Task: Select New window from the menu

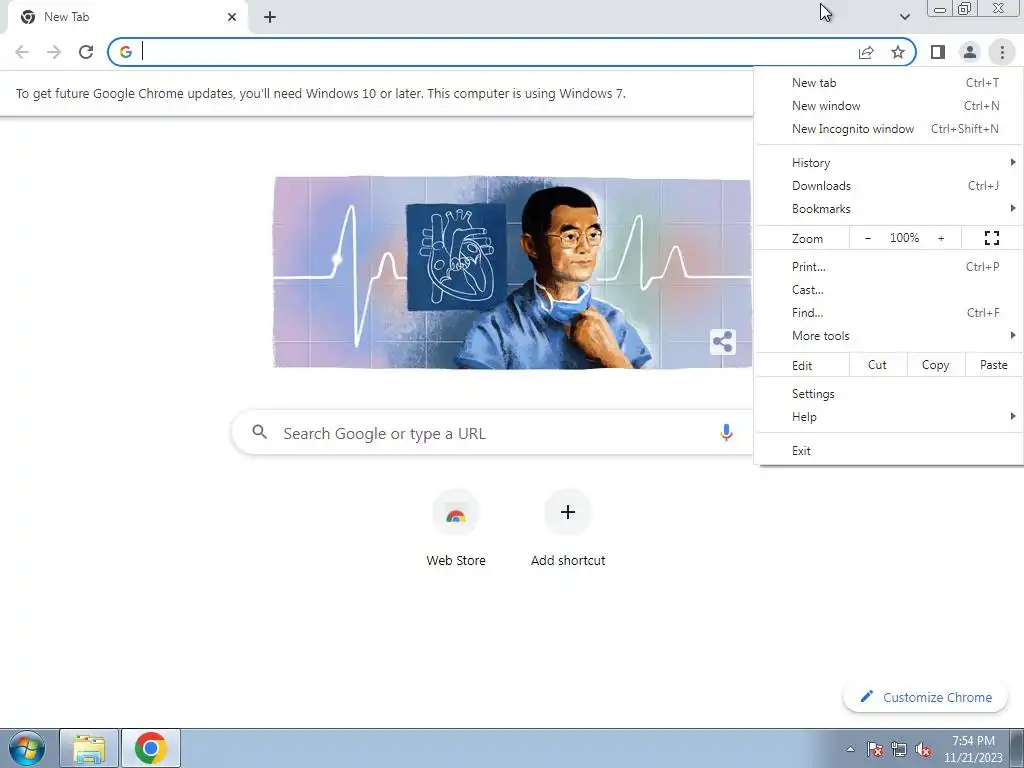Action: coord(889,106)
